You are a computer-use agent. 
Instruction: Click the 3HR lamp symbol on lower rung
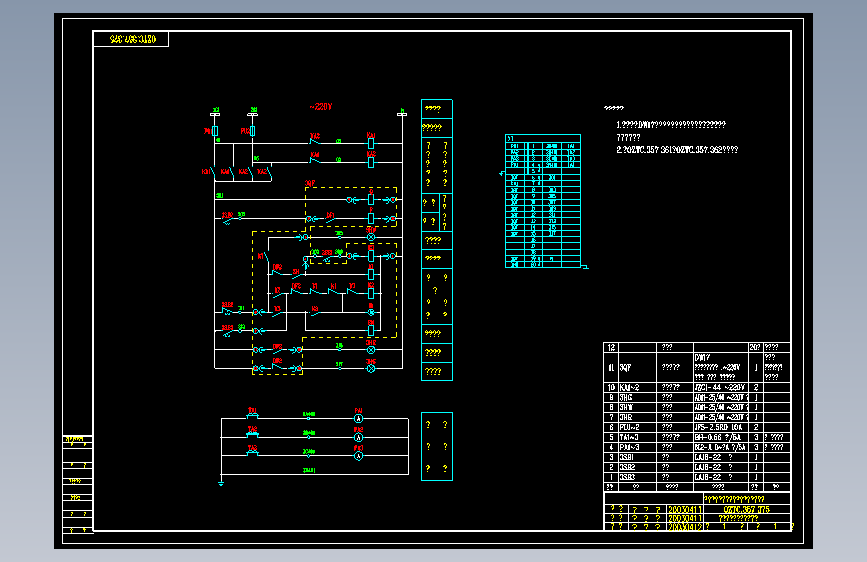(371, 350)
